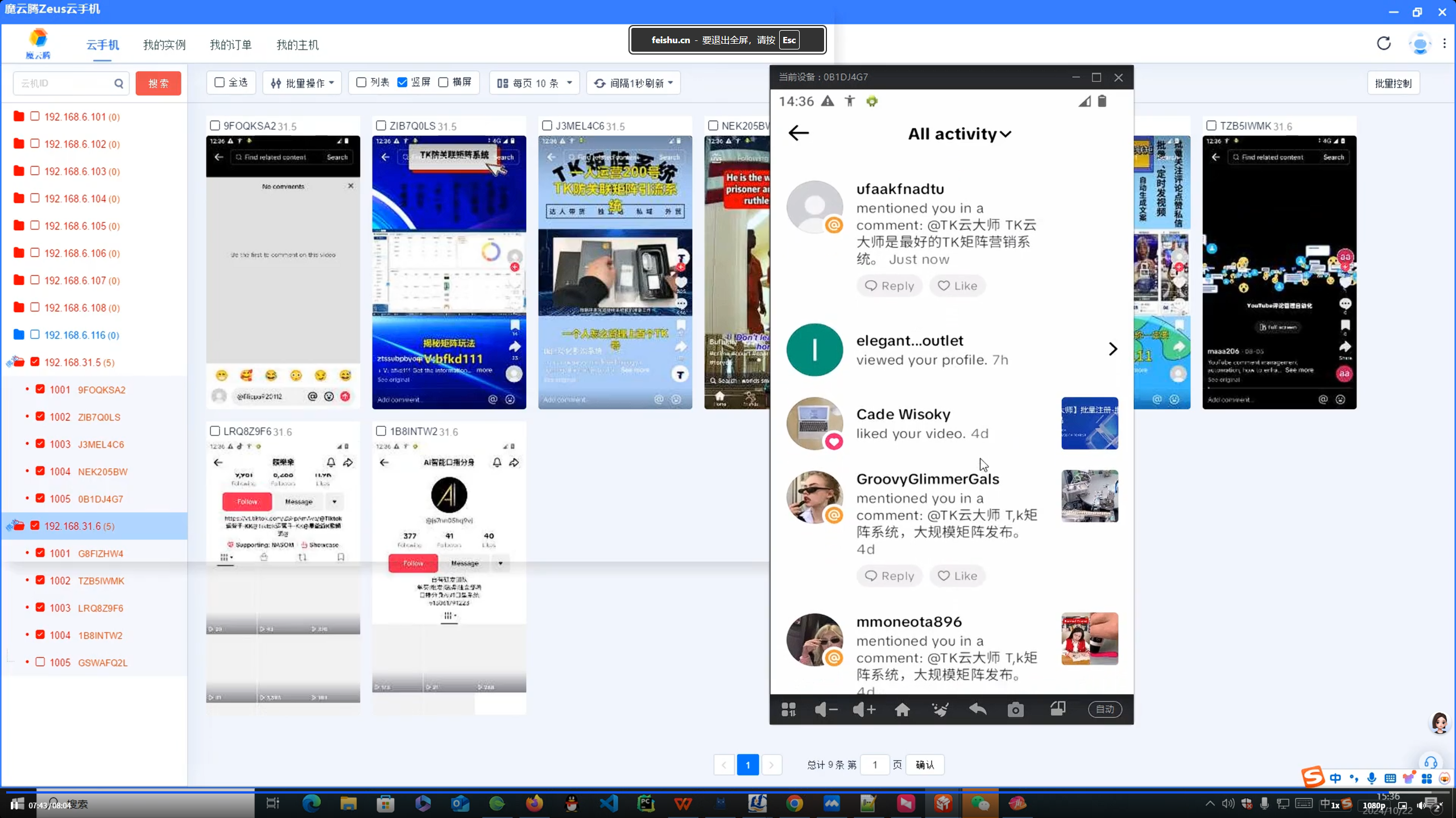Click the screenshot camera icon in device toolbar

(x=1015, y=709)
